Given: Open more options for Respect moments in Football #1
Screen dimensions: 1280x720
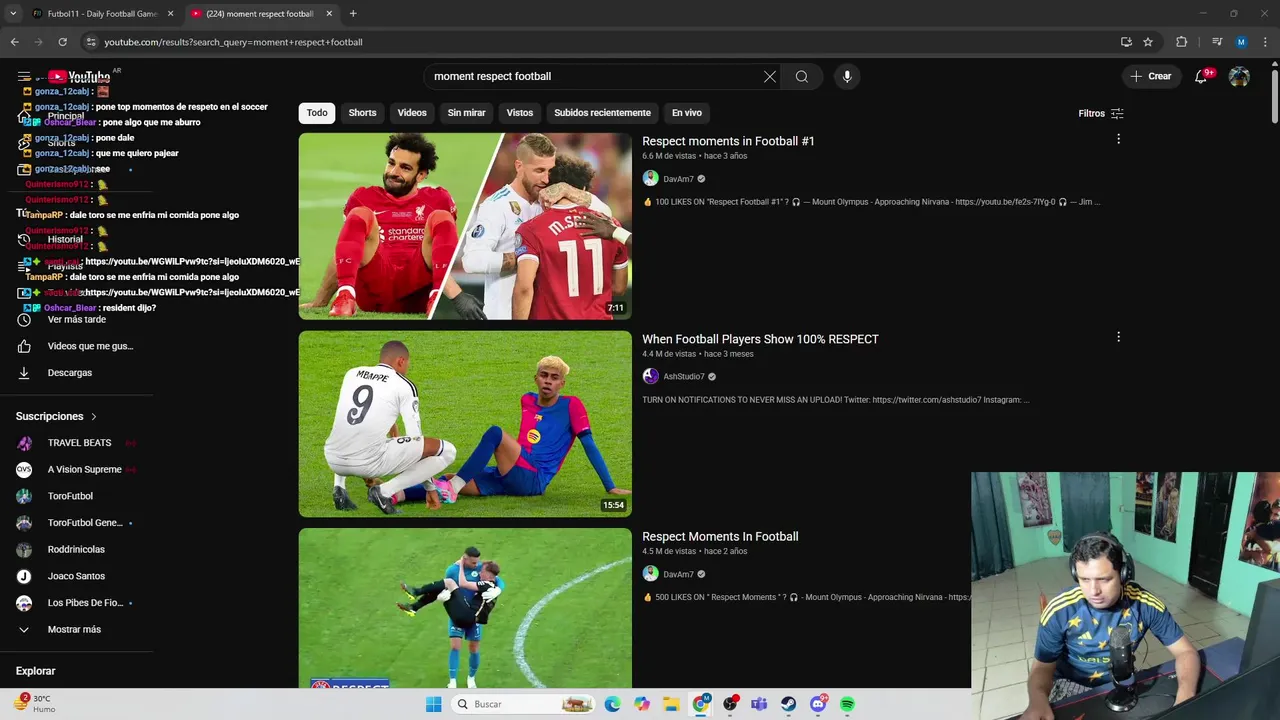Looking at the screenshot, I should tap(1118, 139).
